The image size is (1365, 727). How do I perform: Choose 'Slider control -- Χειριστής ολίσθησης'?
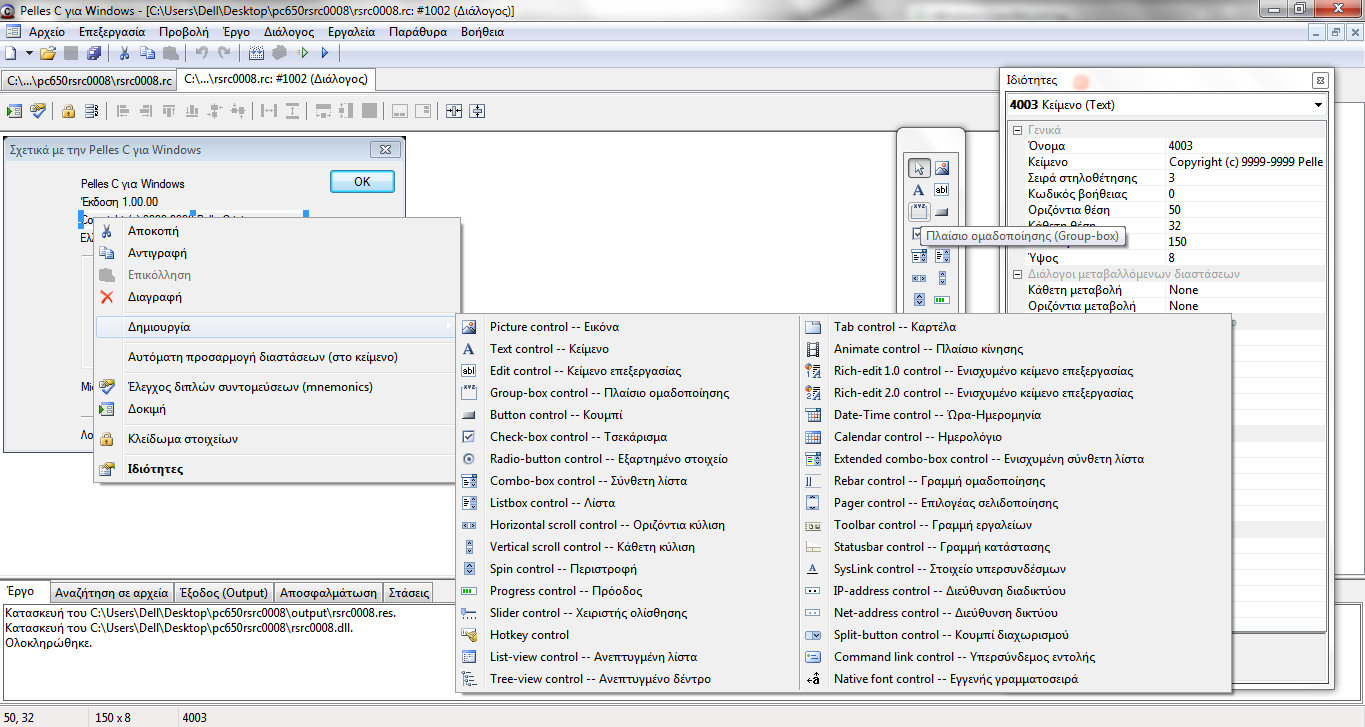[x=628, y=613]
